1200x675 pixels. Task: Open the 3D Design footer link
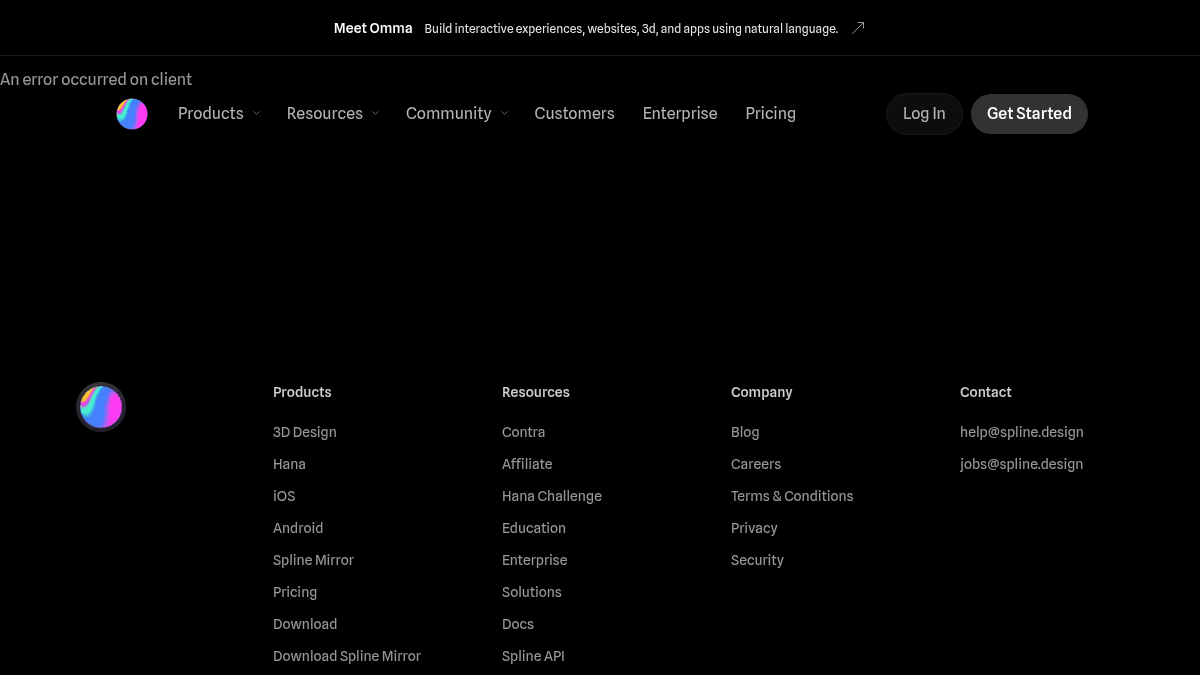tap(305, 432)
